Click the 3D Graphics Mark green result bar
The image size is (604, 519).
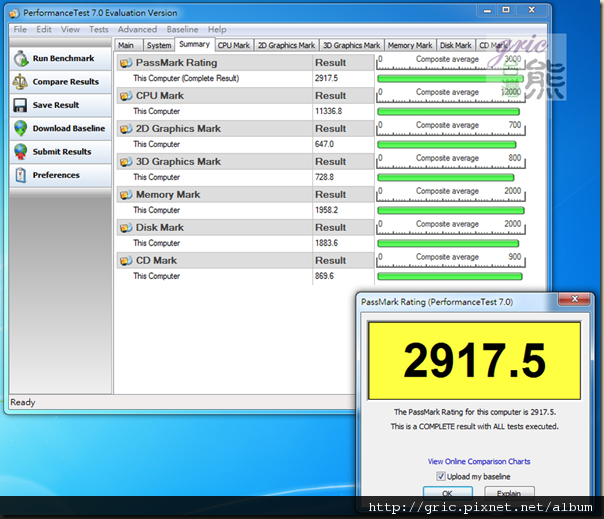point(446,178)
